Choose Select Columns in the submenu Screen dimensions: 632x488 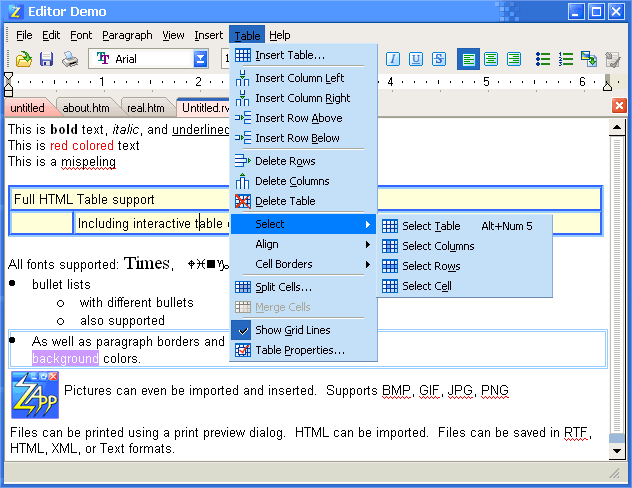click(x=438, y=246)
